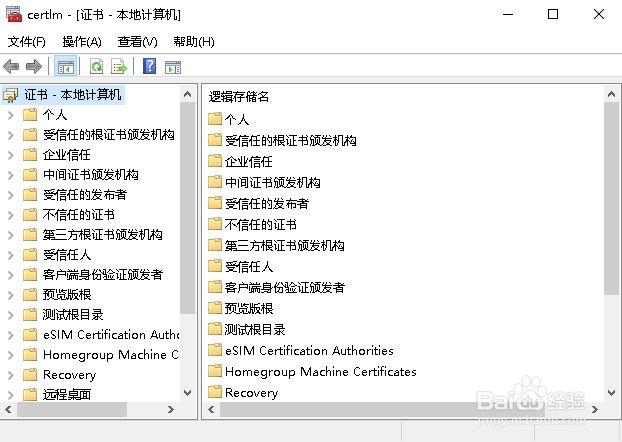Viewport: 622px width, 442px height.
Task: Open the 查看(V) menu
Action: pyautogui.click(x=137, y=42)
